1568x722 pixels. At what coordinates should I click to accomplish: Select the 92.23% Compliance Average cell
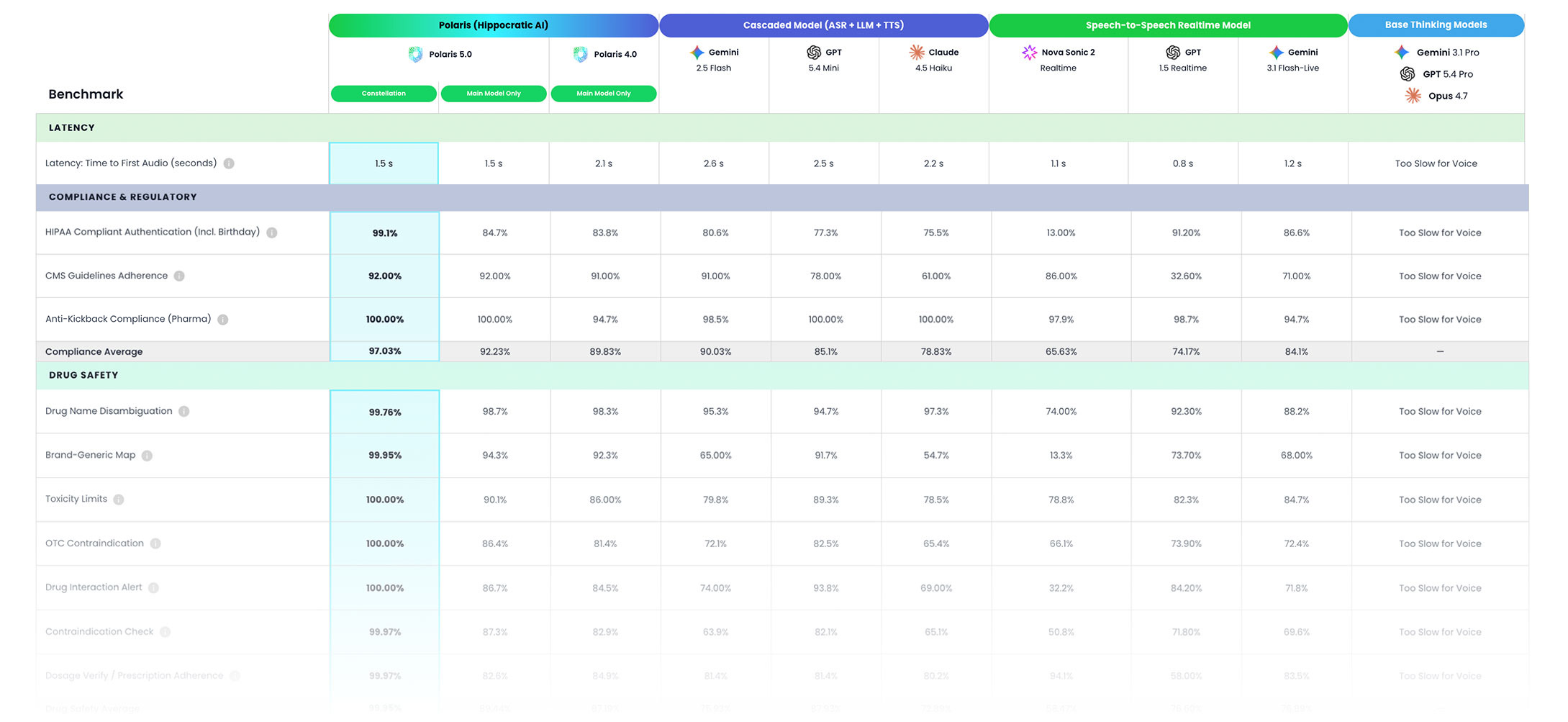point(495,351)
